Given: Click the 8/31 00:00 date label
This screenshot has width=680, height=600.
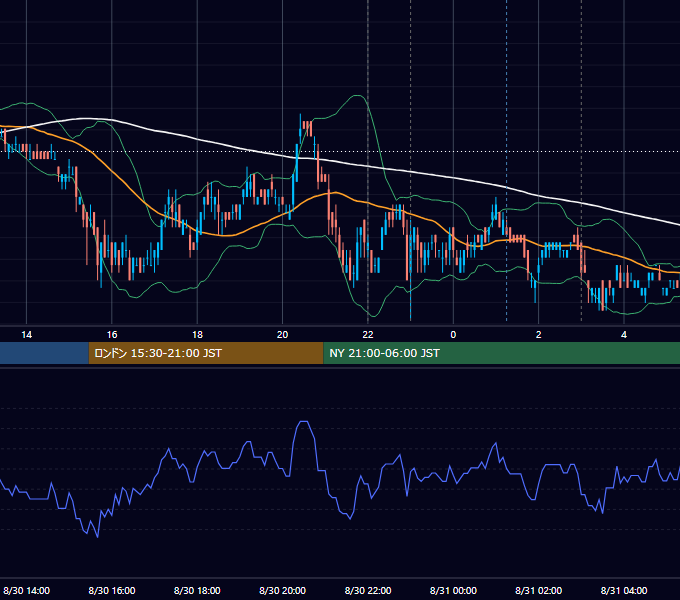Looking at the screenshot, I should click(x=453, y=590).
